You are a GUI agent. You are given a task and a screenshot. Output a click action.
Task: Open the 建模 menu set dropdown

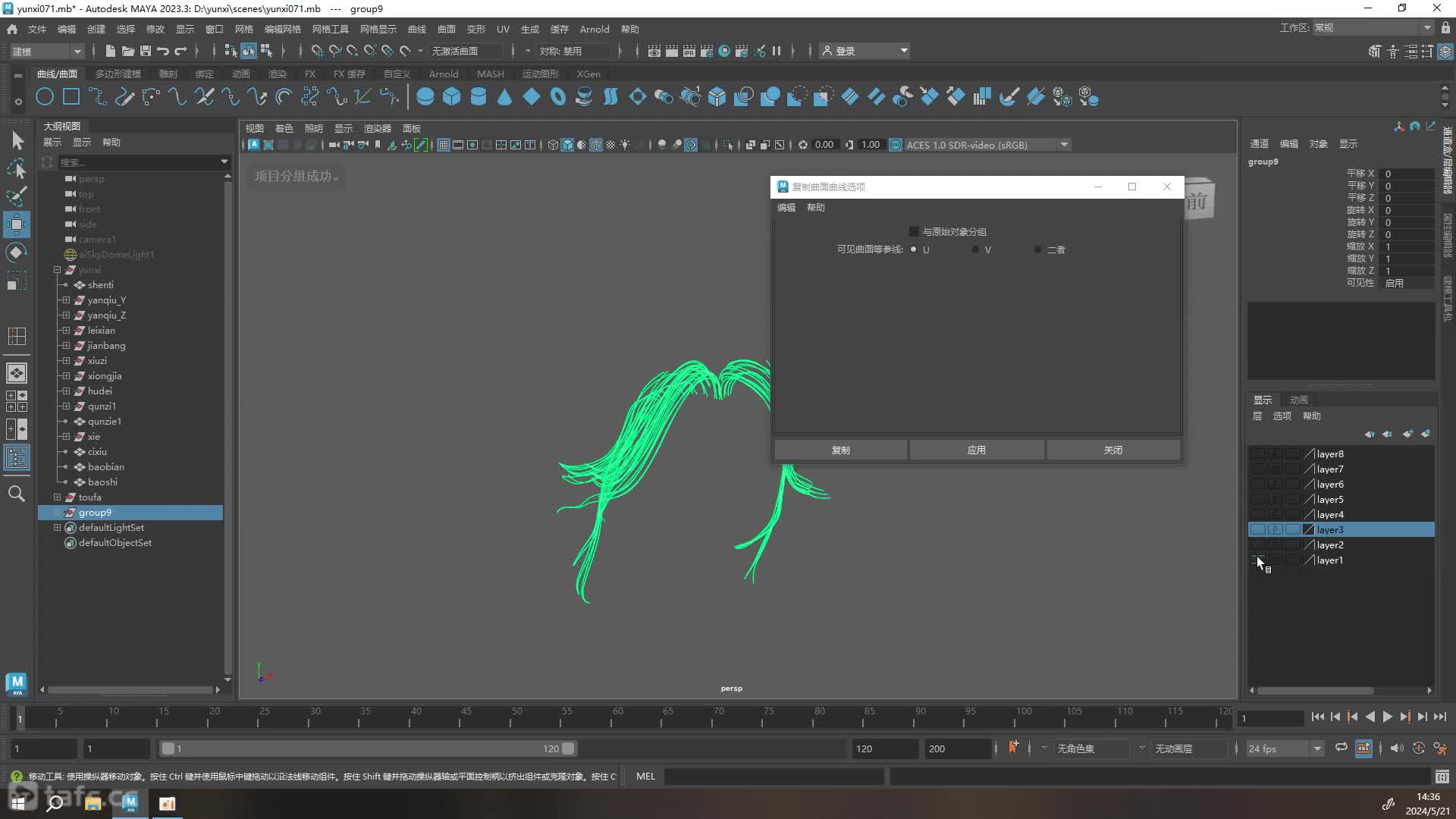click(x=47, y=51)
